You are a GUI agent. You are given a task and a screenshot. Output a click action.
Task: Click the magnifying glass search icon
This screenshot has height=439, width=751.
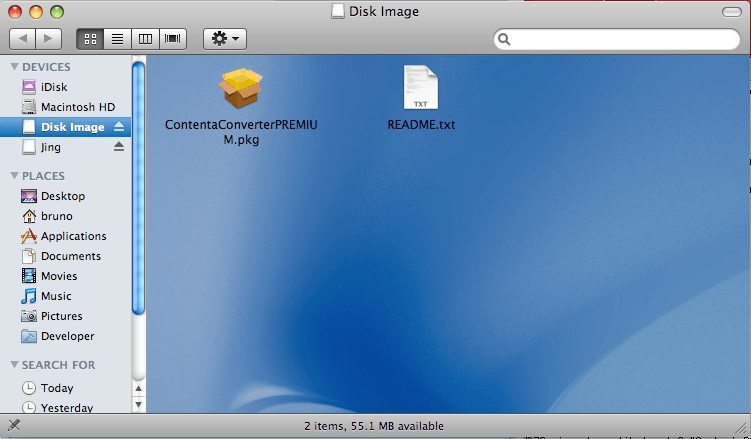(504, 39)
